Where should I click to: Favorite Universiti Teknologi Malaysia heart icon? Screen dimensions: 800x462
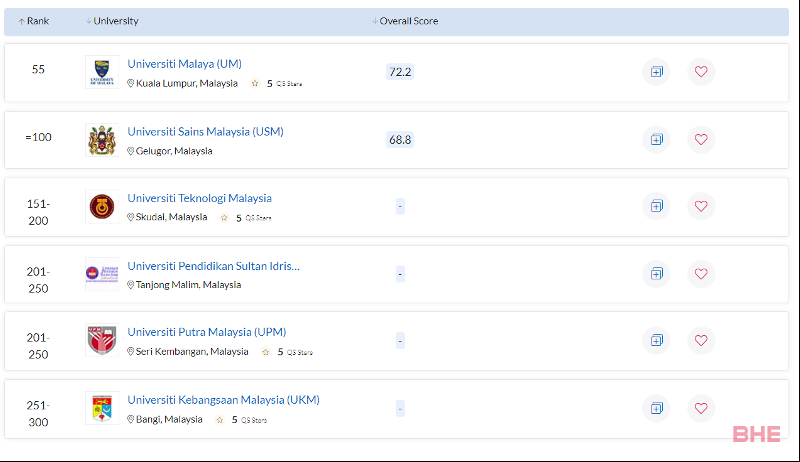[x=701, y=206]
